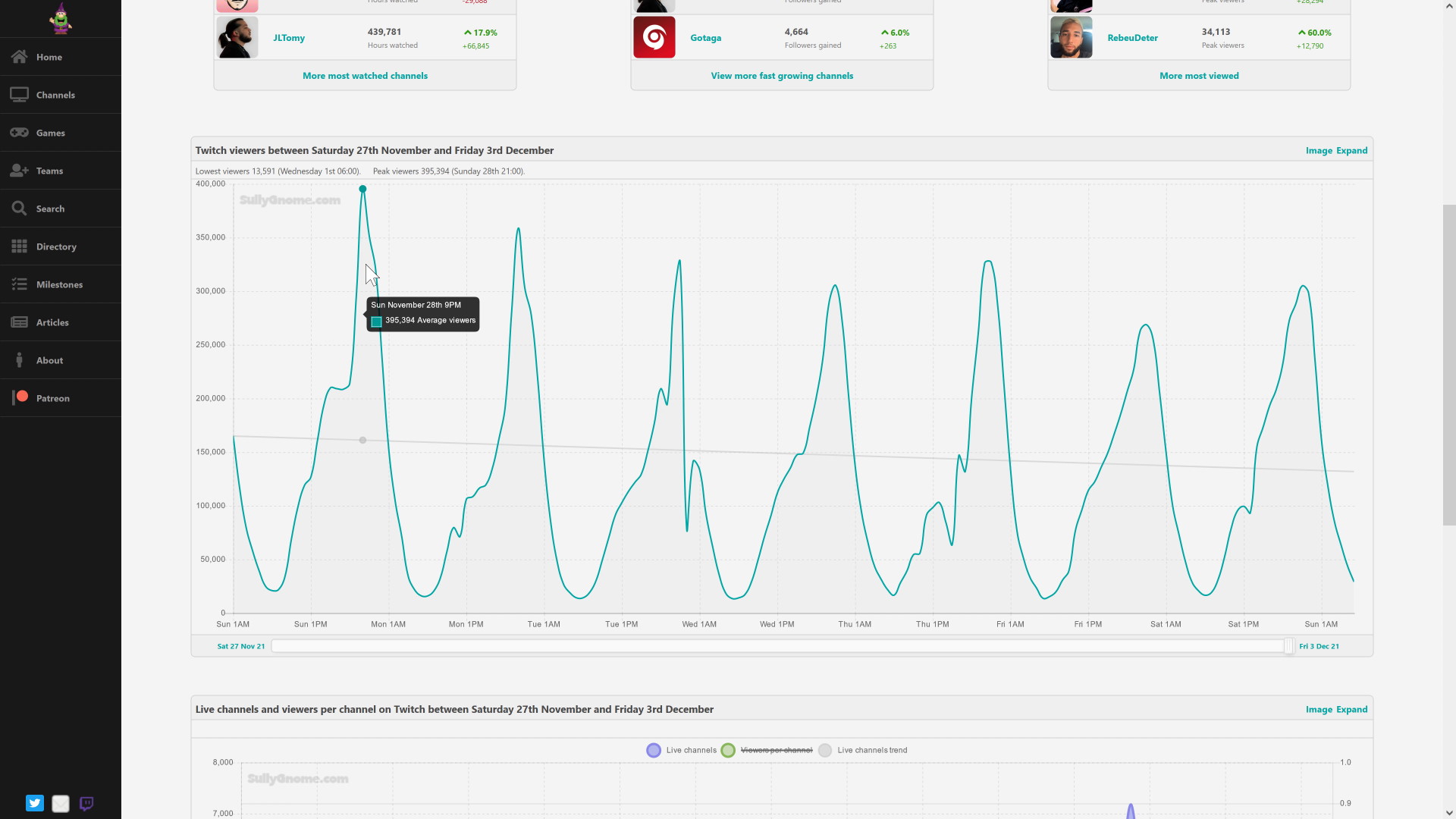Viewport: 1456px width, 819px height.
Task: Open the email envelope icon
Action: pyautogui.click(x=61, y=803)
